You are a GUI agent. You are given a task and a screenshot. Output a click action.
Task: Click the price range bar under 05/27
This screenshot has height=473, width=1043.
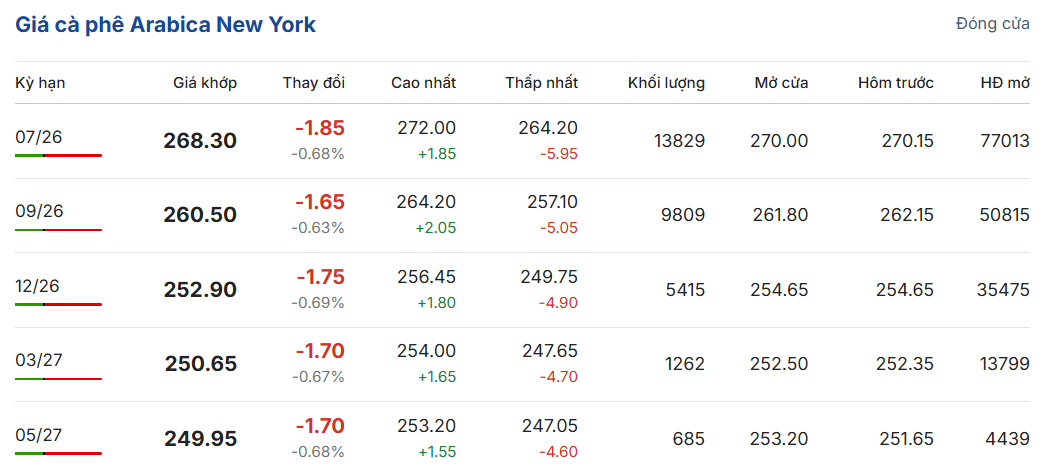click(x=59, y=454)
